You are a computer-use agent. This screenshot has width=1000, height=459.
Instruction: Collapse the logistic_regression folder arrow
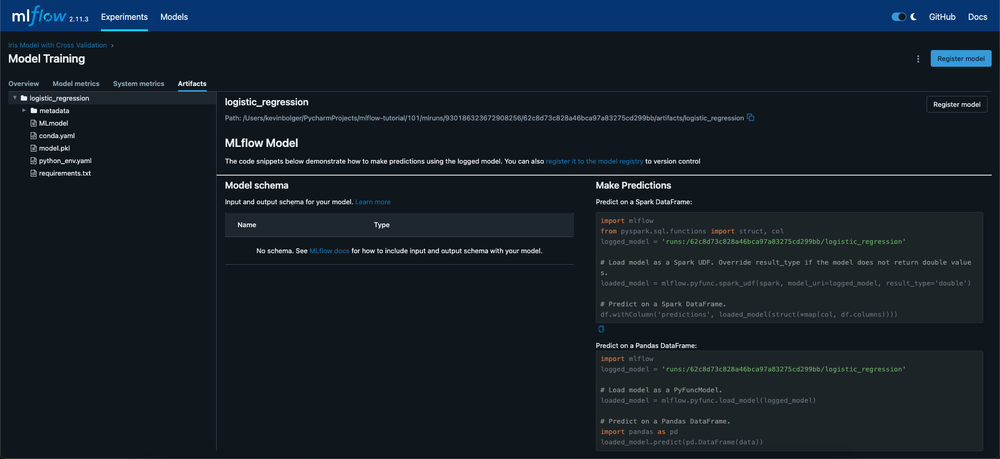pyautogui.click(x=15, y=98)
